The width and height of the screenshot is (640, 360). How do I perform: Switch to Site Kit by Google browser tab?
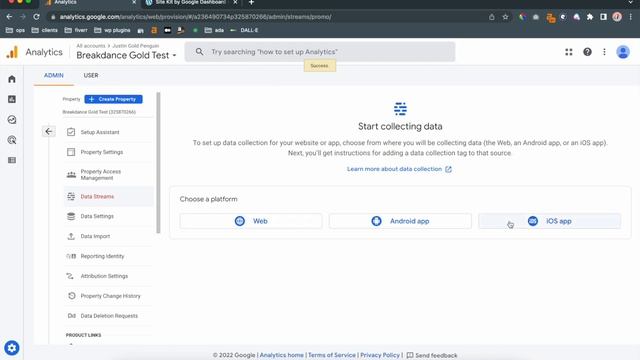click(191, 2)
